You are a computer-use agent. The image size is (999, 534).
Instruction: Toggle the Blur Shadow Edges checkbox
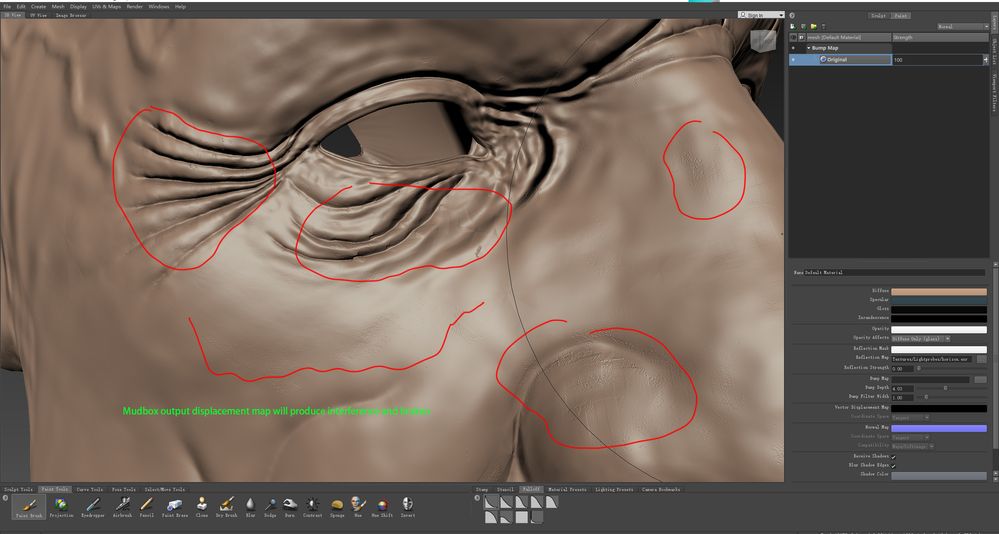(x=894, y=466)
